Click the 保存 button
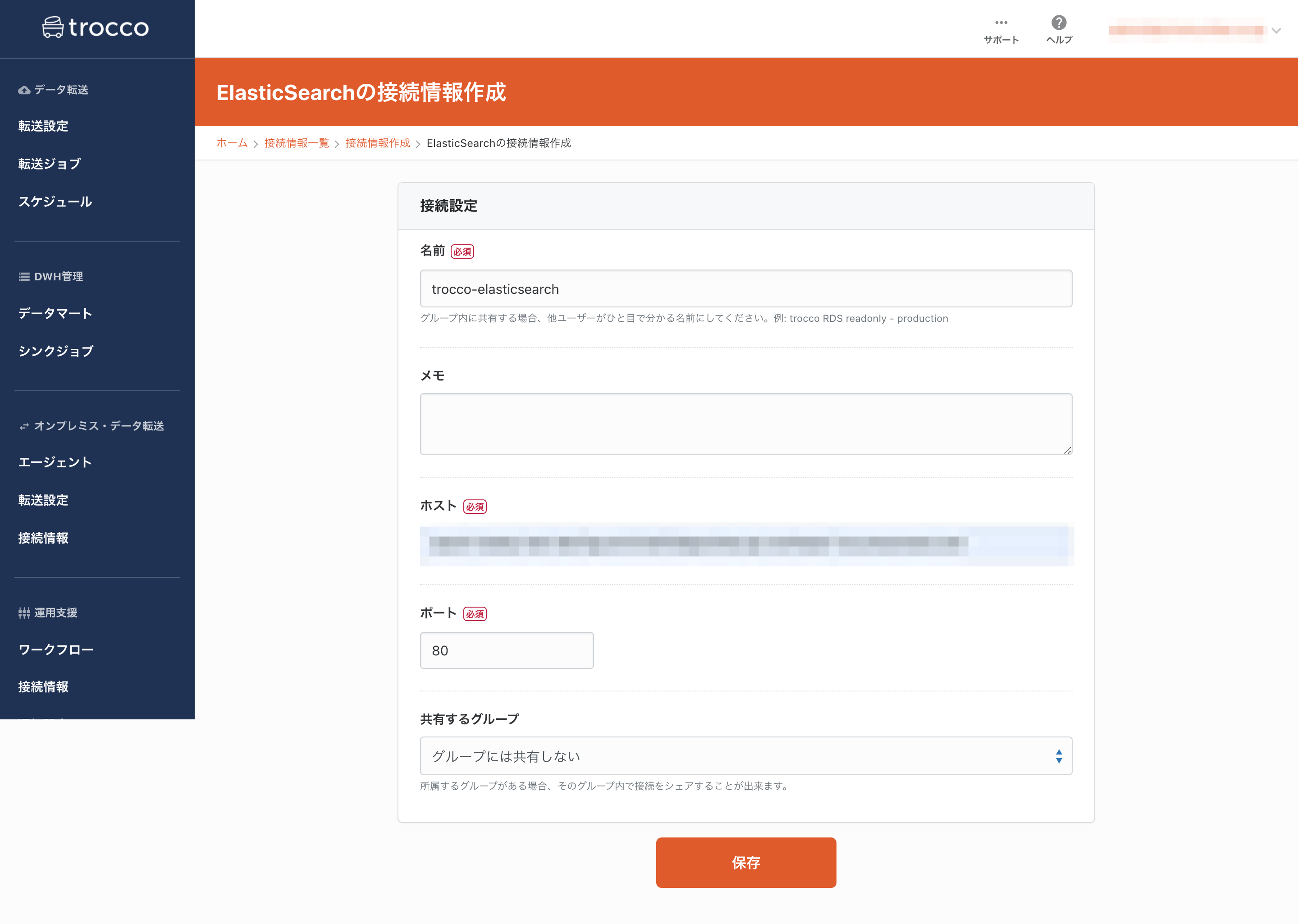Image resolution: width=1298 pixels, height=924 pixels. point(746,863)
